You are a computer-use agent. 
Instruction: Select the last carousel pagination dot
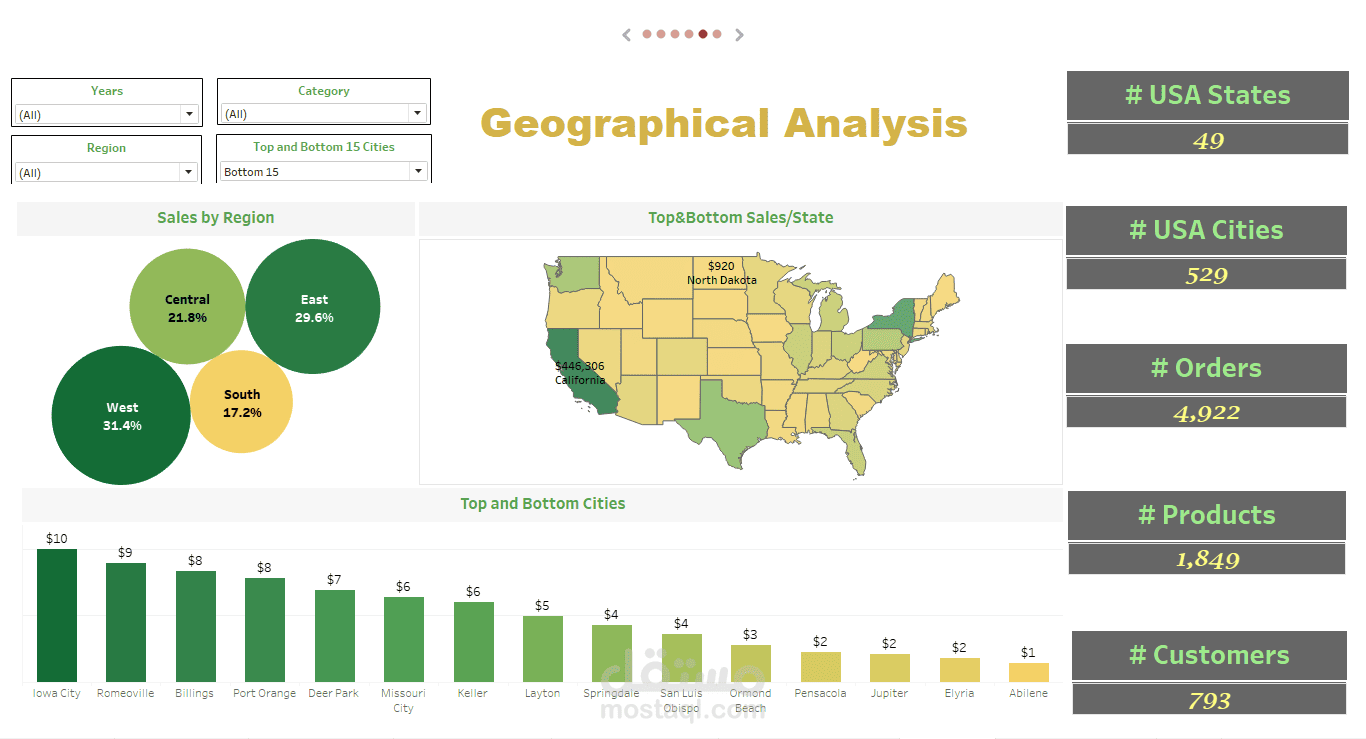[717, 34]
